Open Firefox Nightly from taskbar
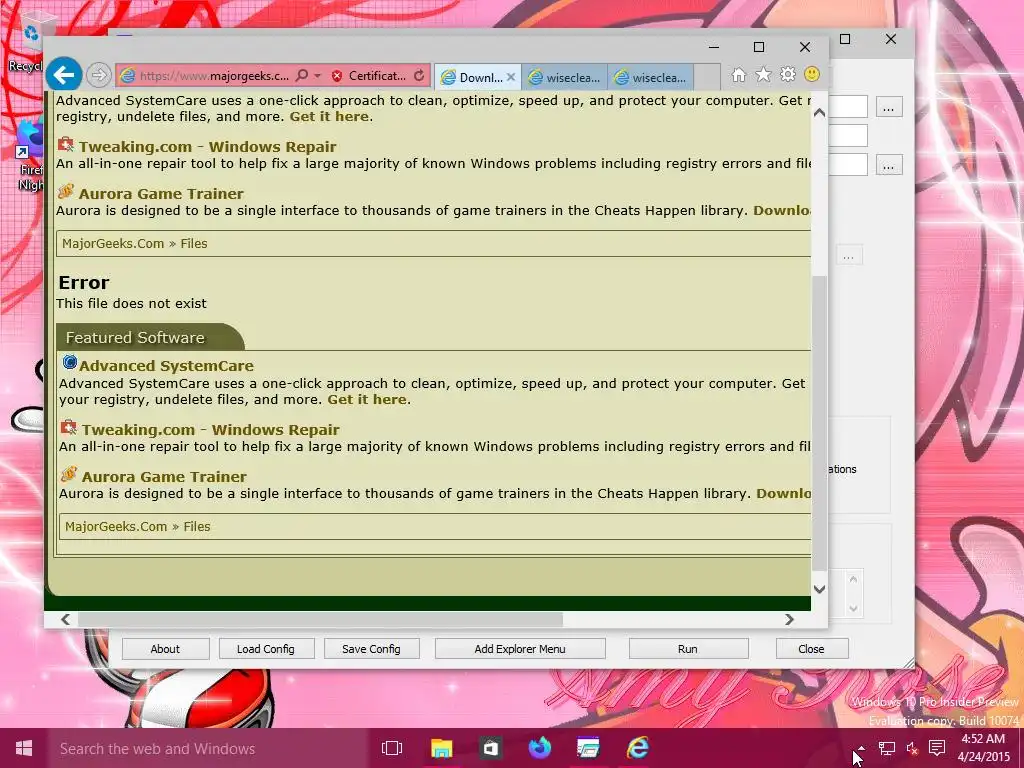1024x768 pixels. point(539,748)
